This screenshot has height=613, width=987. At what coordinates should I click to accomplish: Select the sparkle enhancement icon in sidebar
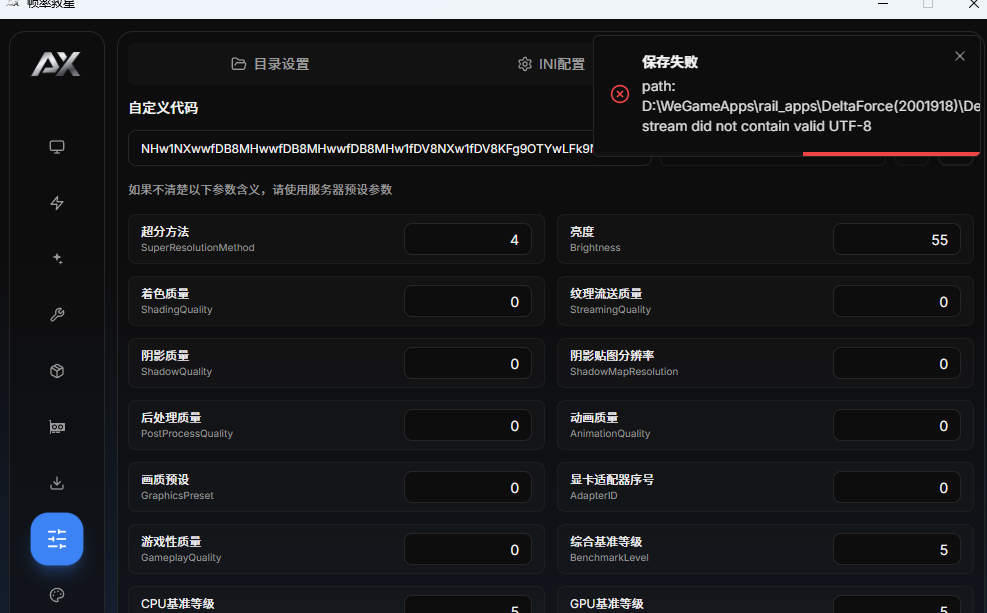57,258
